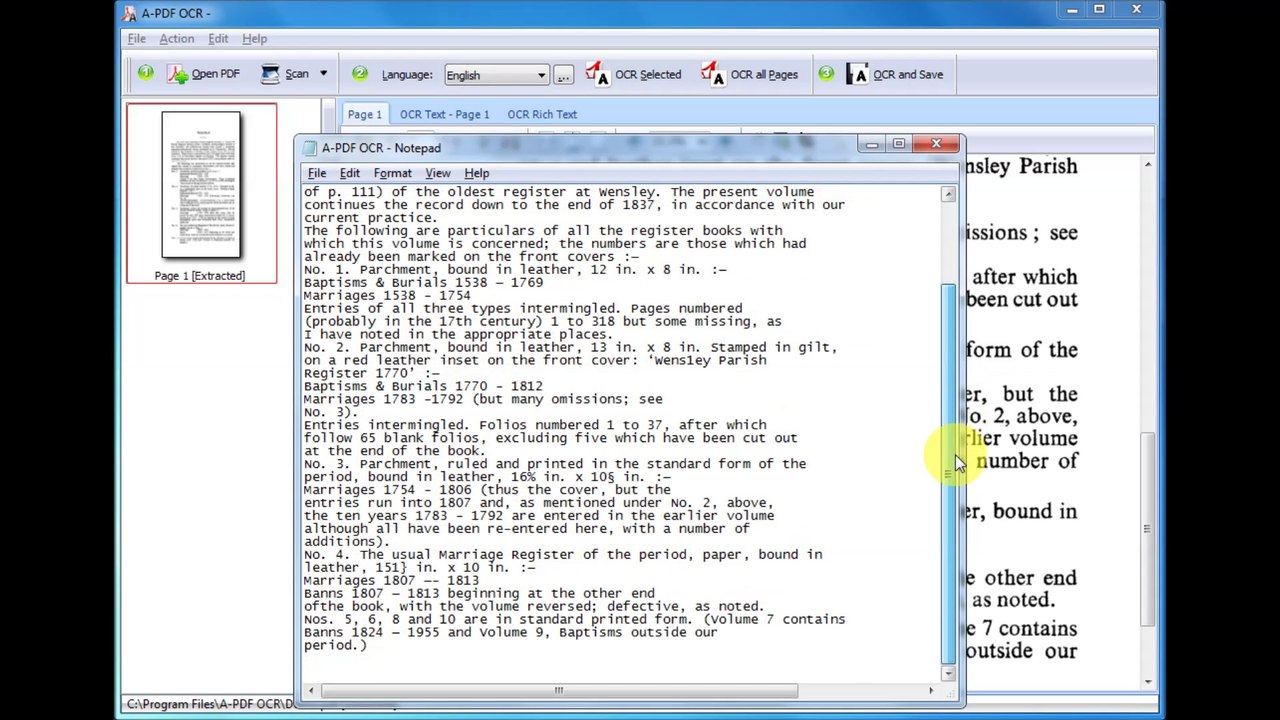Click the A-PDF OCR title bar app icon

(129, 13)
